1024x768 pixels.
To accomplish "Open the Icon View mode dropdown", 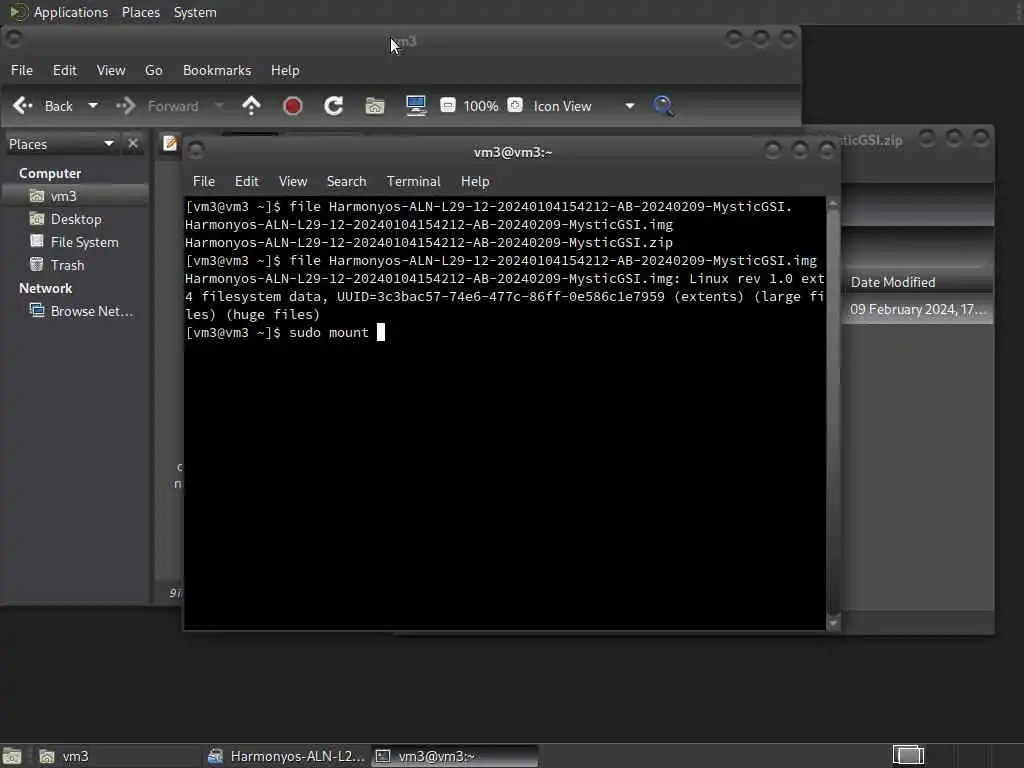I will pyautogui.click(x=583, y=106).
